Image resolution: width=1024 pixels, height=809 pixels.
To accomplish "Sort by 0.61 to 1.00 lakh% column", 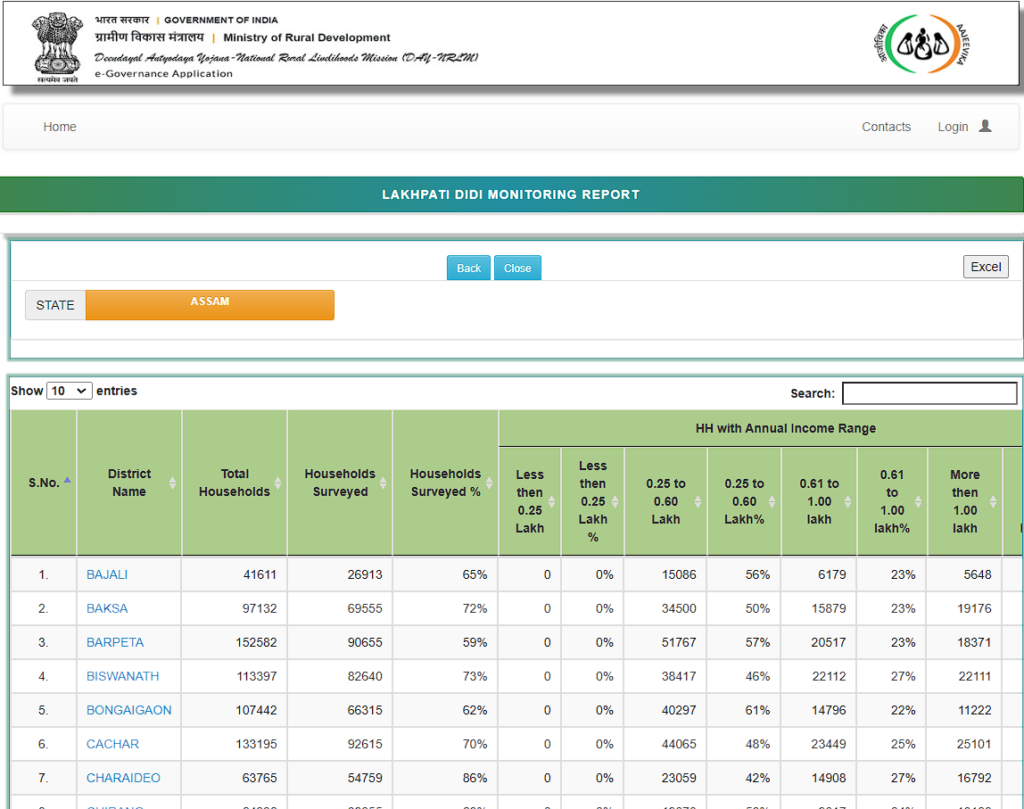I will (918, 501).
